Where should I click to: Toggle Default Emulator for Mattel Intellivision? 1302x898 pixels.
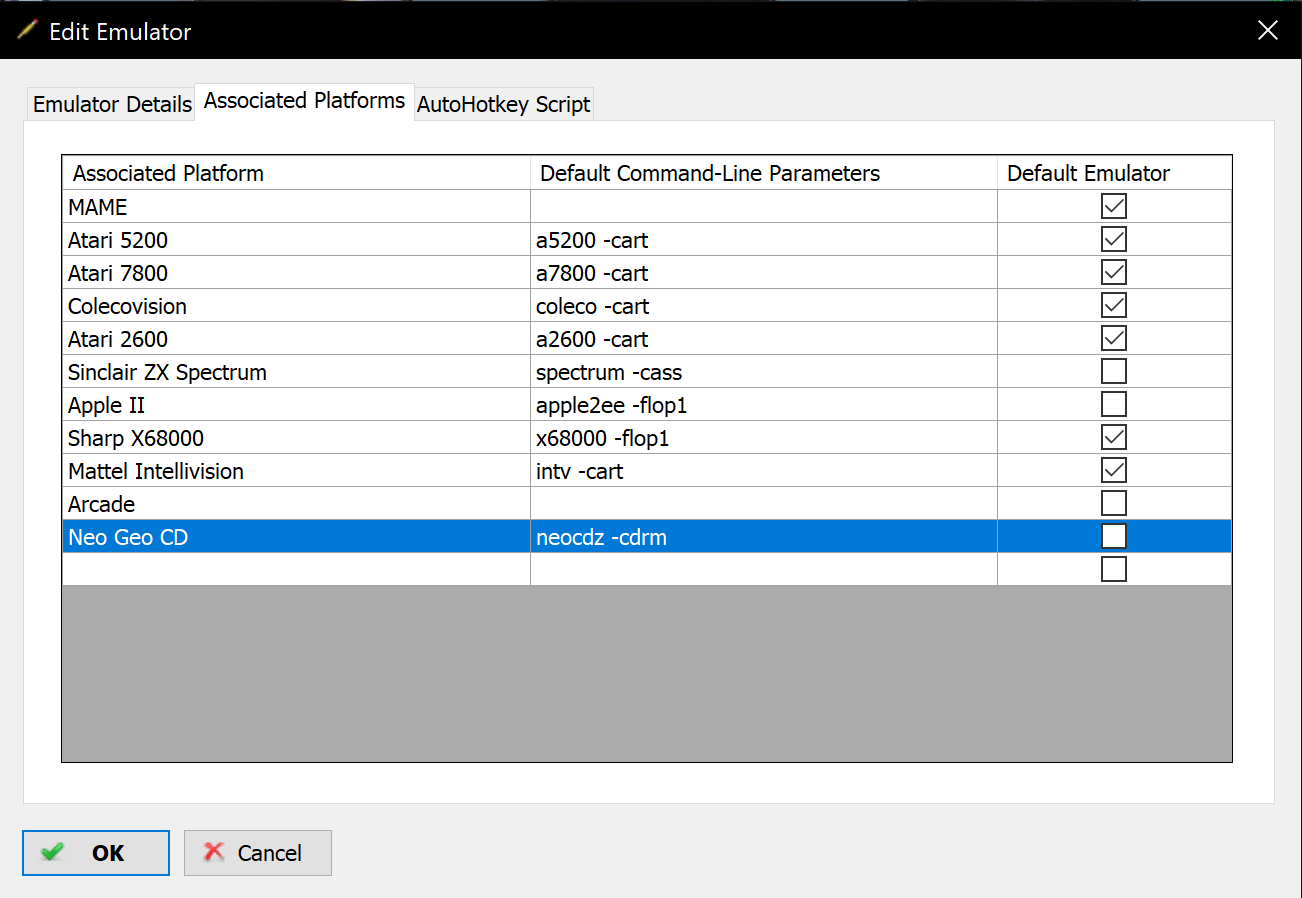1113,470
